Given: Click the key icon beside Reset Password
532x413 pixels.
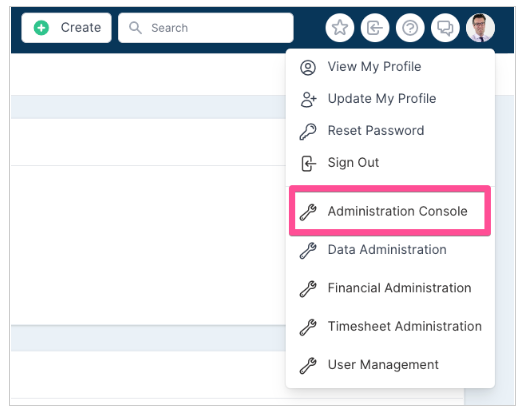Looking at the screenshot, I should pos(308,131).
